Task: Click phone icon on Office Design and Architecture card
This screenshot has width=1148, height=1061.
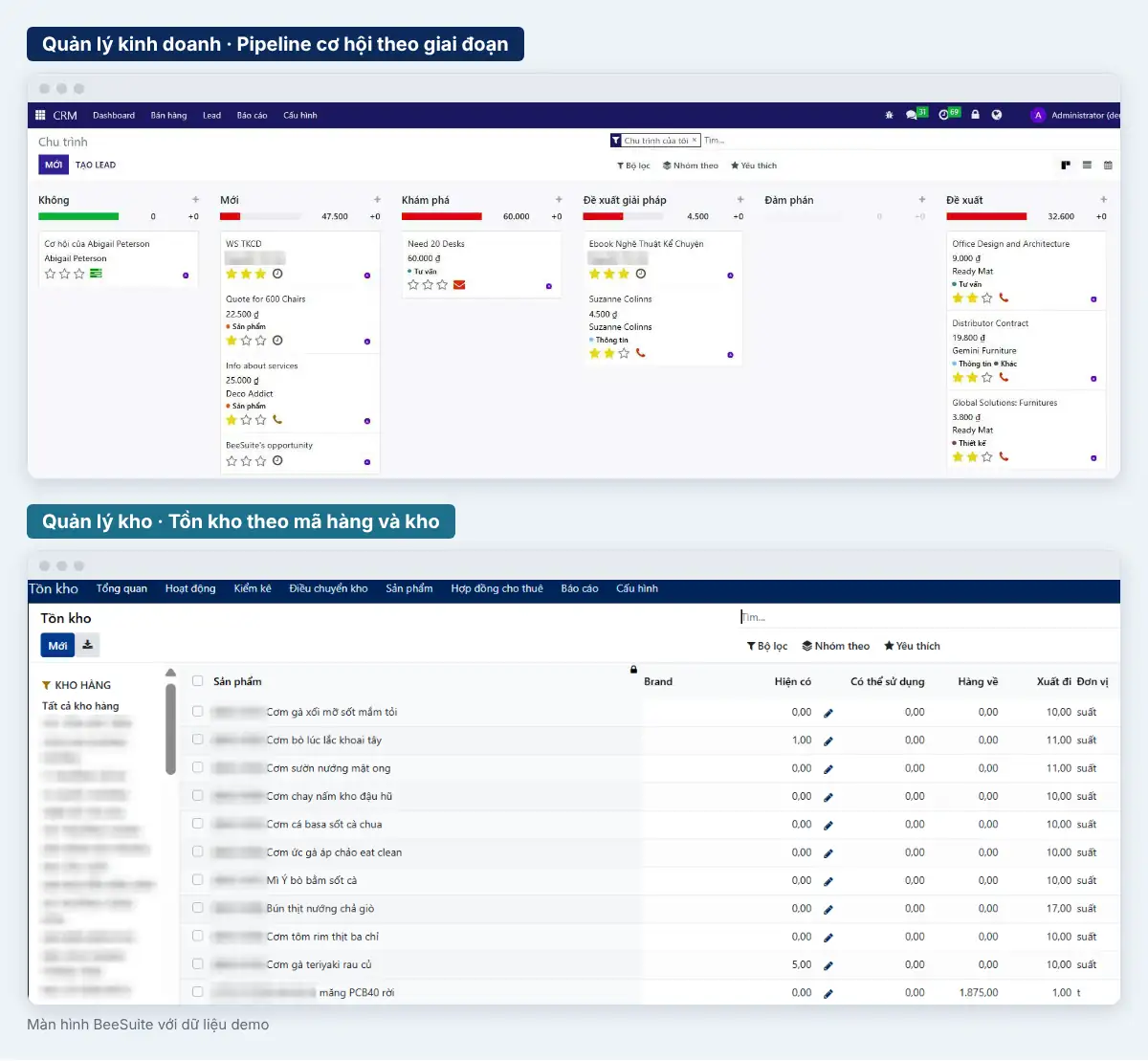Action: click(x=1004, y=298)
